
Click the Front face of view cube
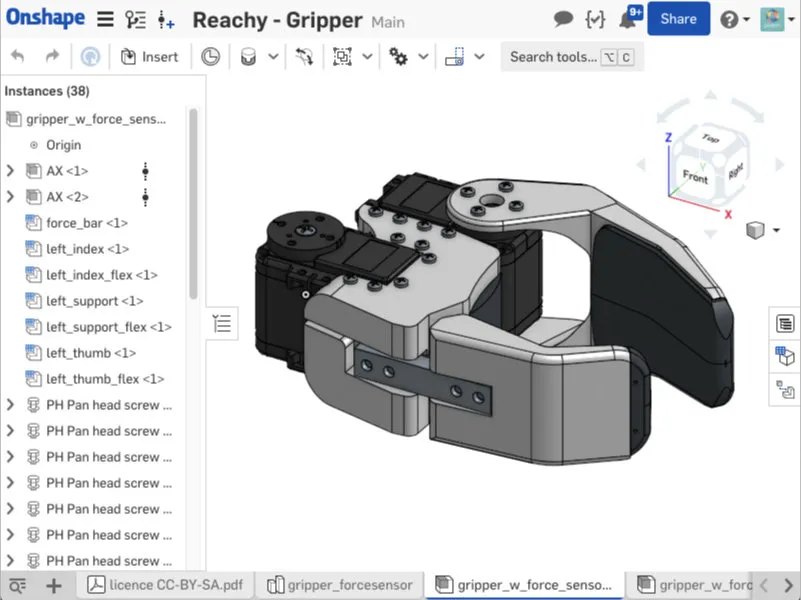coord(695,177)
